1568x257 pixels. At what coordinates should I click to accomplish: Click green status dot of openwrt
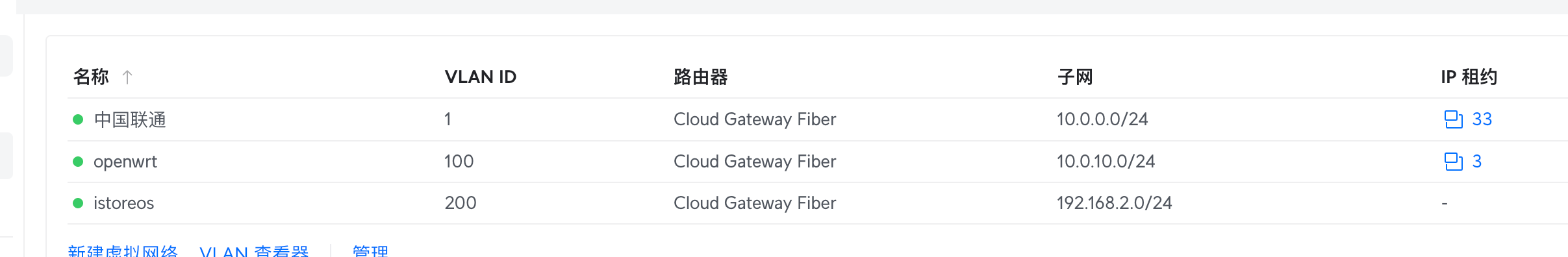pyautogui.click(x=78, y=162)
